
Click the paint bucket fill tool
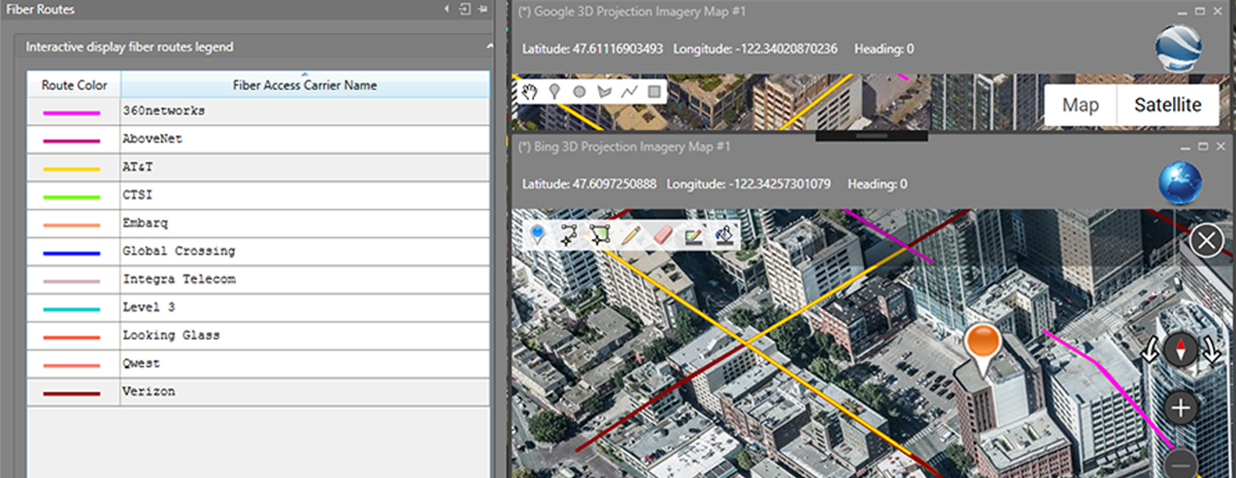[x=725, y=235]
